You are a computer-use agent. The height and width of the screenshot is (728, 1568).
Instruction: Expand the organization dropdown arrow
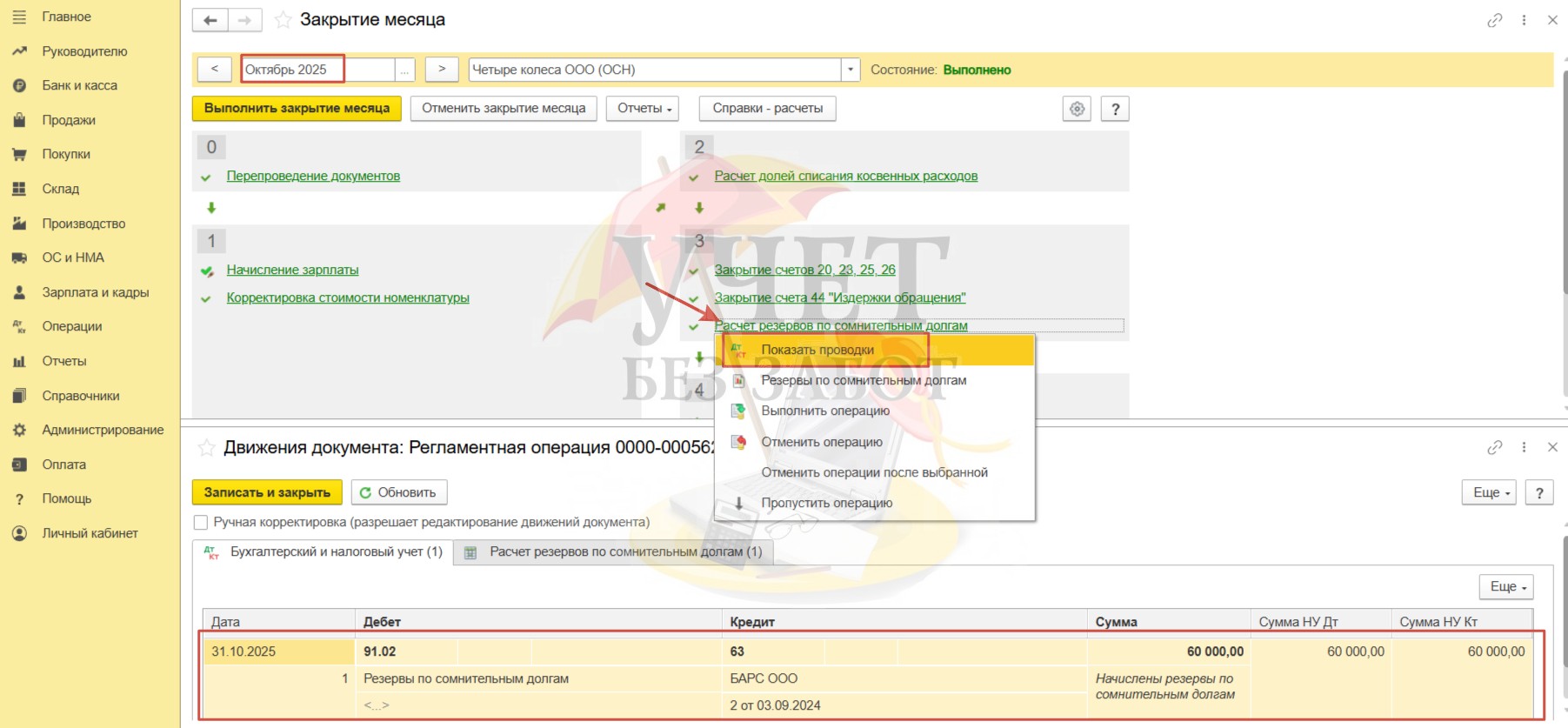850,70
